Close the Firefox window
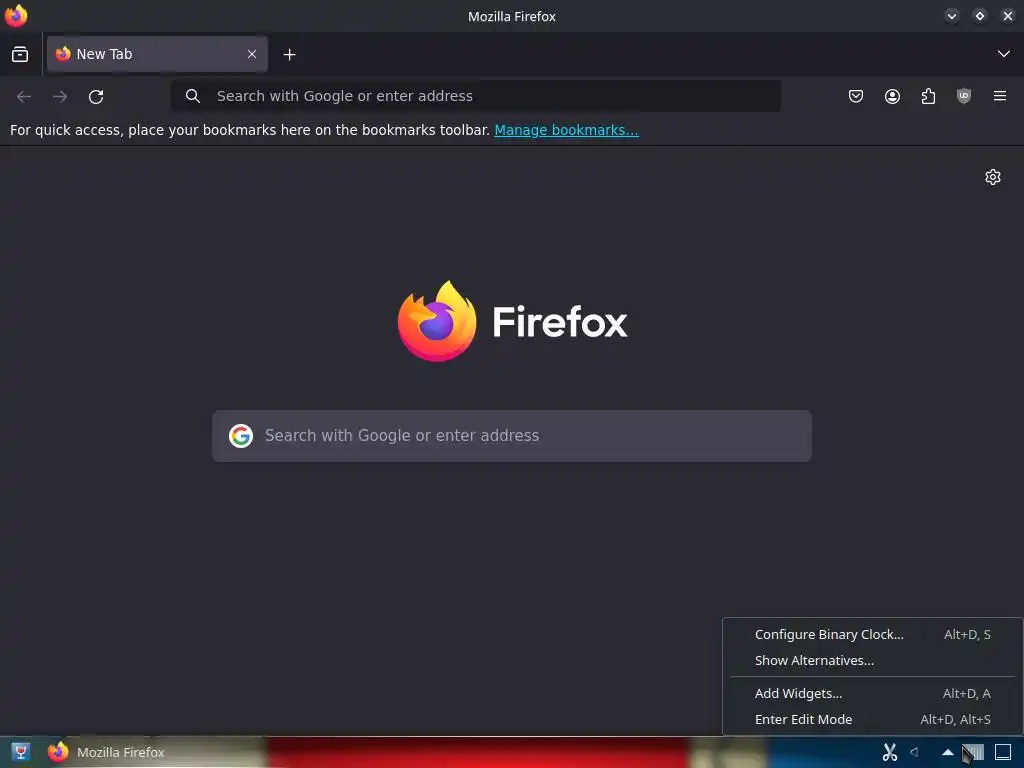The image size is (1024, 768). 1008,16
